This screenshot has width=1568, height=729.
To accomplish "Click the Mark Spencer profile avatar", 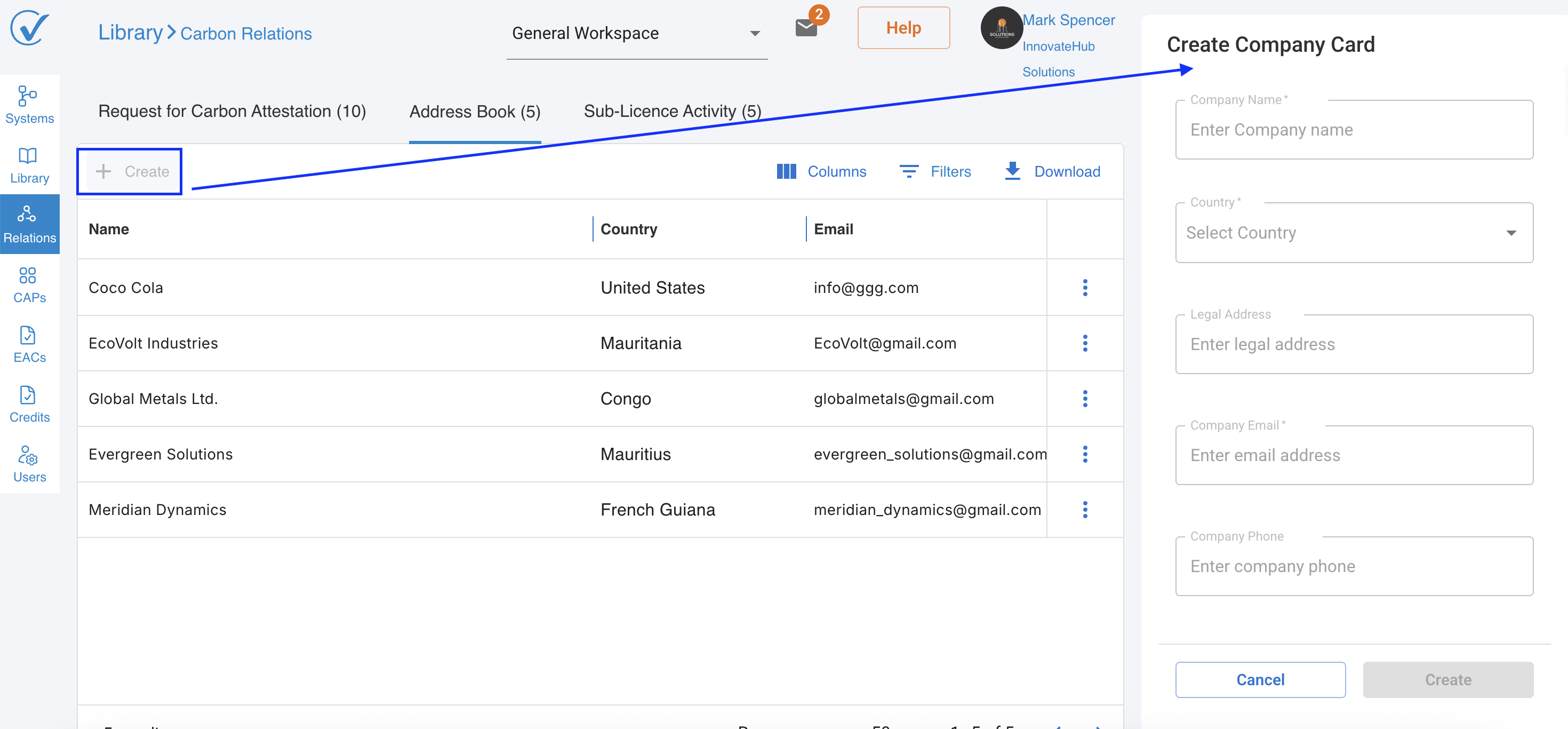I will click(x=1001, y=28).
